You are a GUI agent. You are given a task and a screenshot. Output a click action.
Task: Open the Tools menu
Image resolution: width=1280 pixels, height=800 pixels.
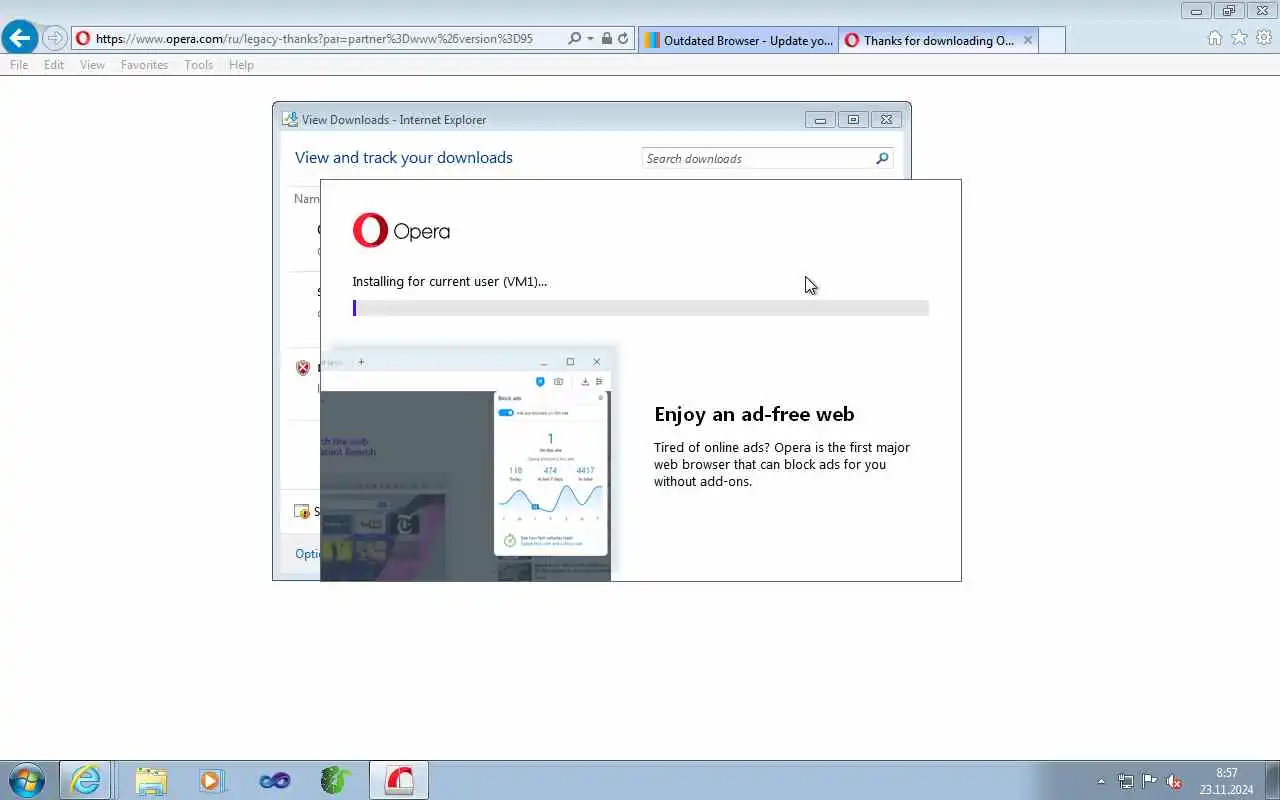pos(198,65)
